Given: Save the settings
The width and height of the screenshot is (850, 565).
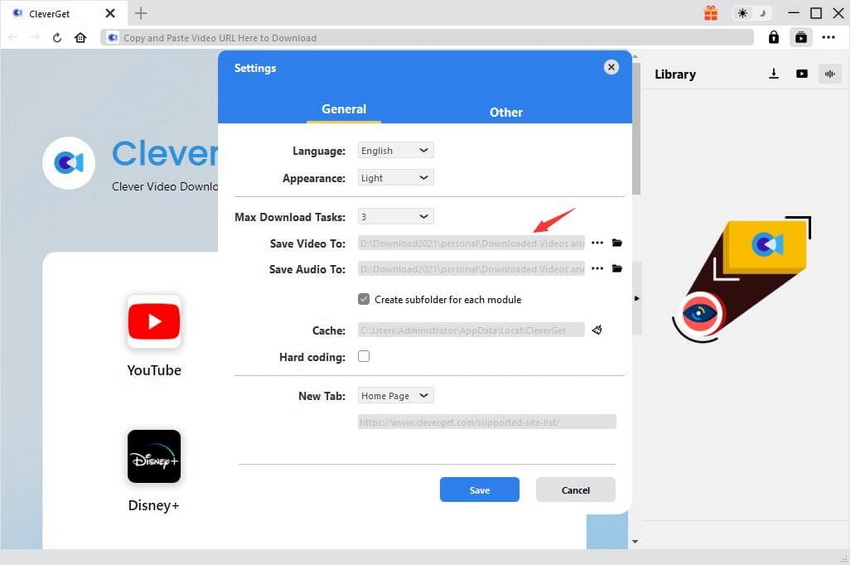Looking at the screenshot, I should [x=479, y=490].
